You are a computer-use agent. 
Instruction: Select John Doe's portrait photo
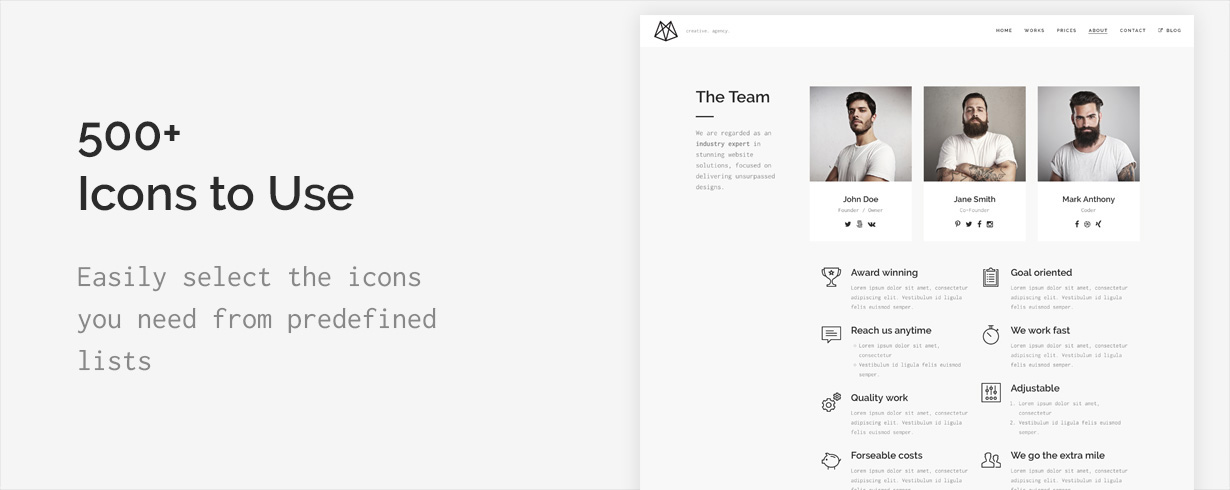tap(861, 134)
